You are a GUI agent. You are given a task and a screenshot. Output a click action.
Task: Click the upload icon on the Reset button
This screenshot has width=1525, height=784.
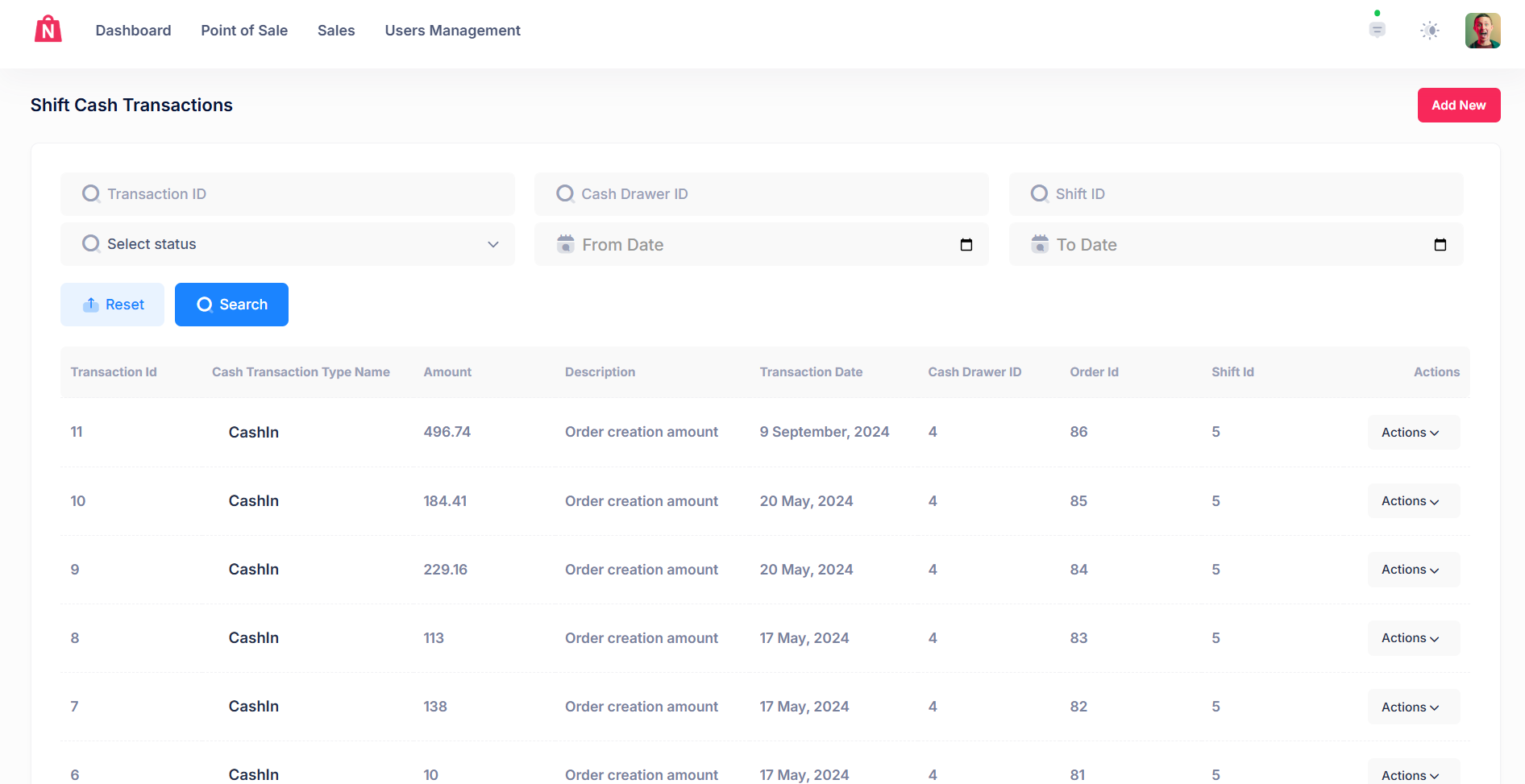(x=90, y=305)
